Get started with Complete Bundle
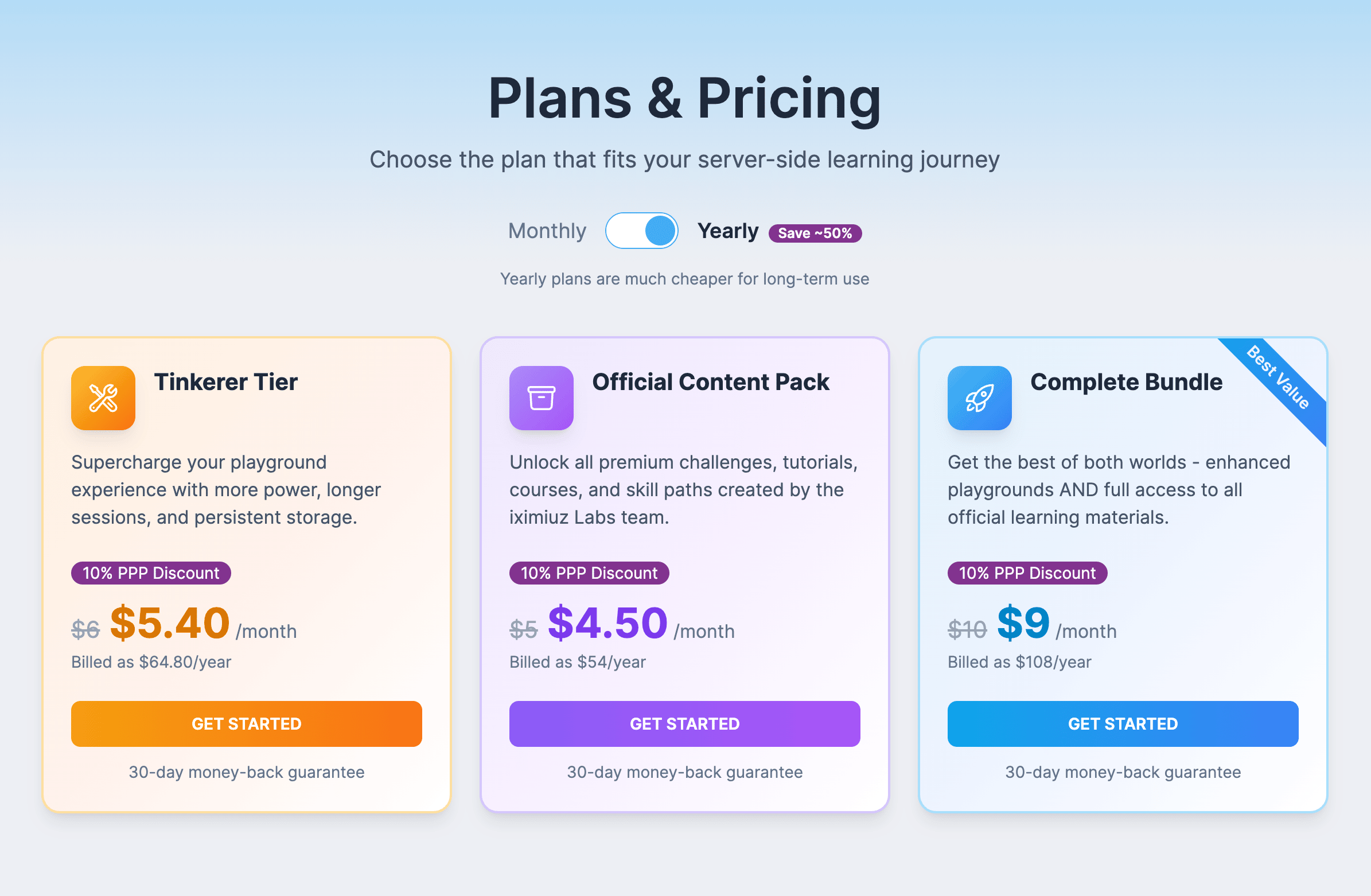This screenshot has height=896, width=1371. tap(1123, 724)
